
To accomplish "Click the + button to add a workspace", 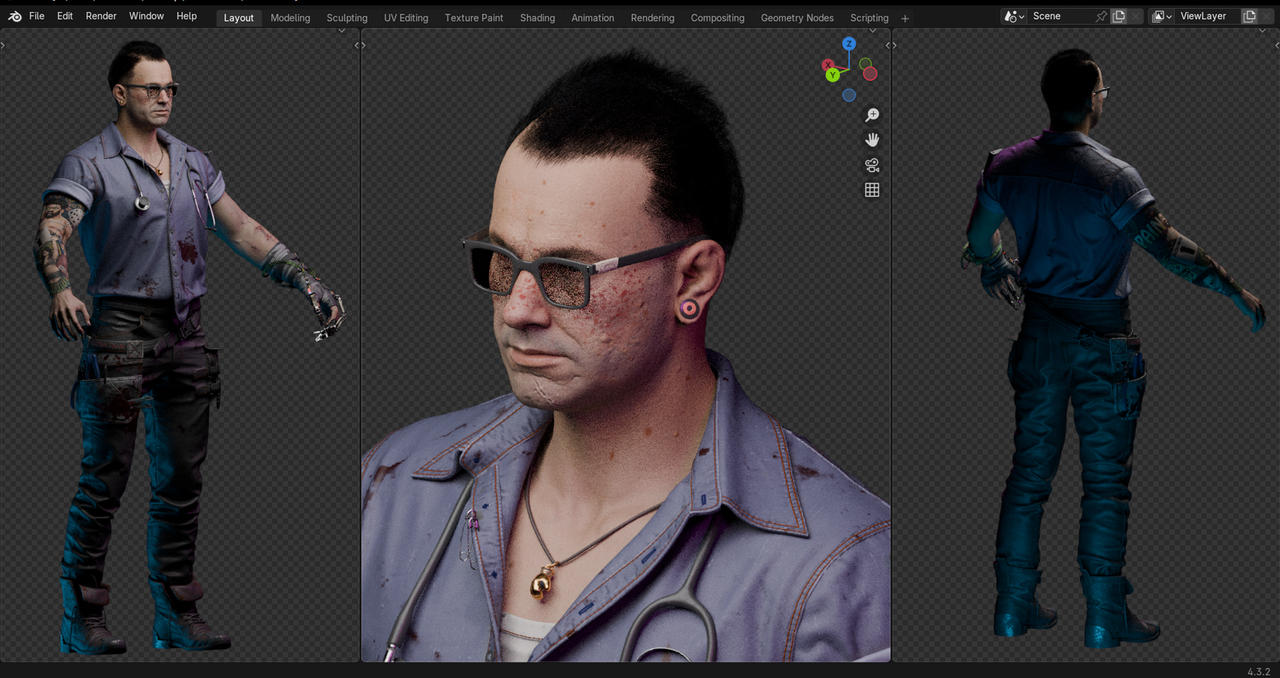I will [905, 17].
